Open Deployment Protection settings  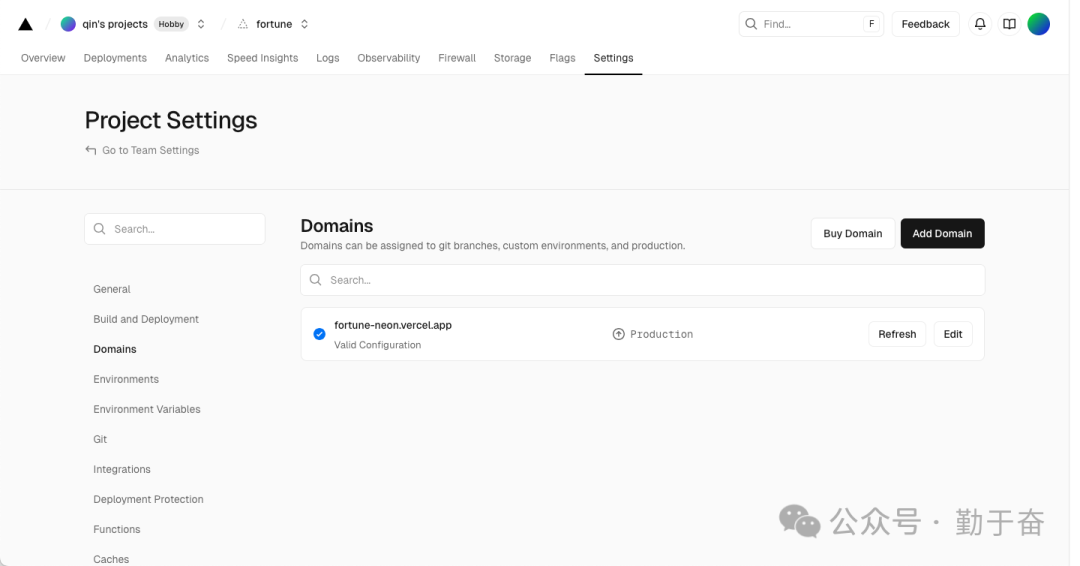click(148, 499)
